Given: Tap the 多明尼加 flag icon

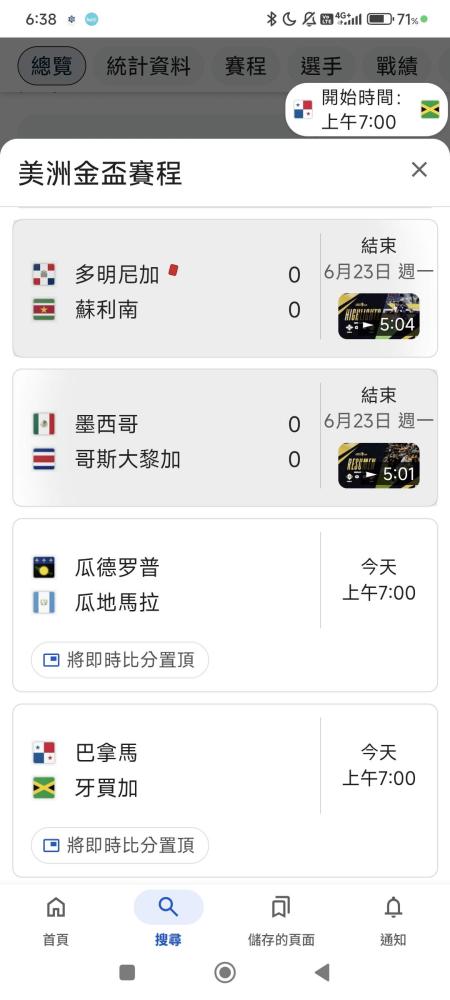Looking at the screenshot, I should click(44, 274).
